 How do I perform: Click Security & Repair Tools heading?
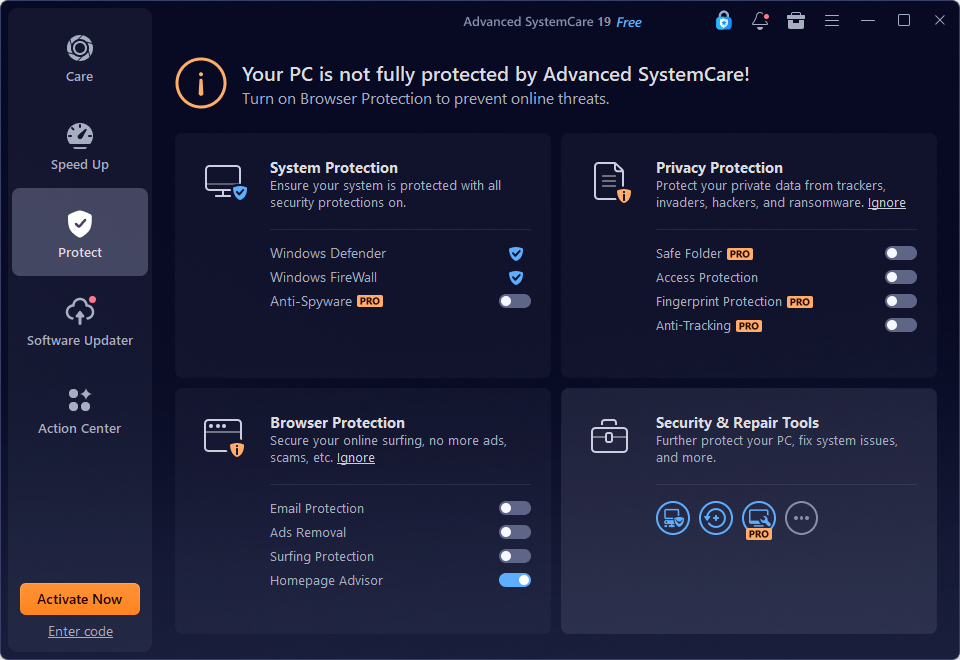click(737, 423)
